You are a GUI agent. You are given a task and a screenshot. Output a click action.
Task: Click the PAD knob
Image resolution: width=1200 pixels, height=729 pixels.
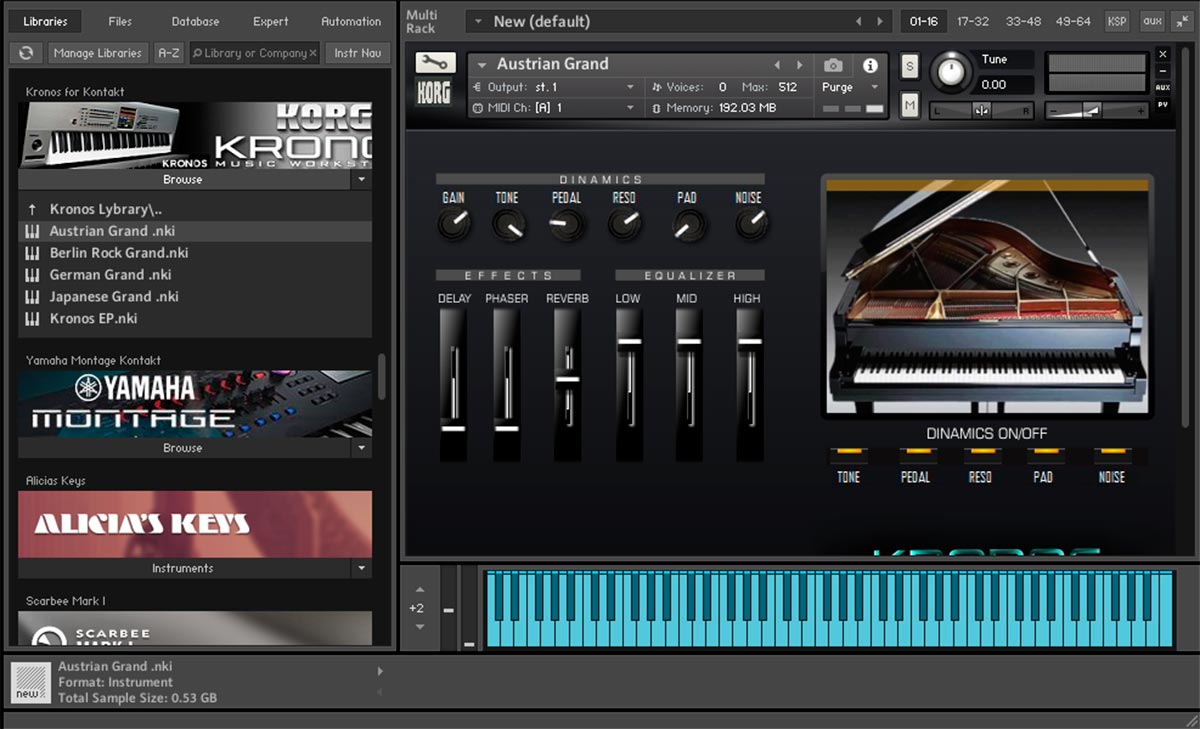[x=687, y=224]
